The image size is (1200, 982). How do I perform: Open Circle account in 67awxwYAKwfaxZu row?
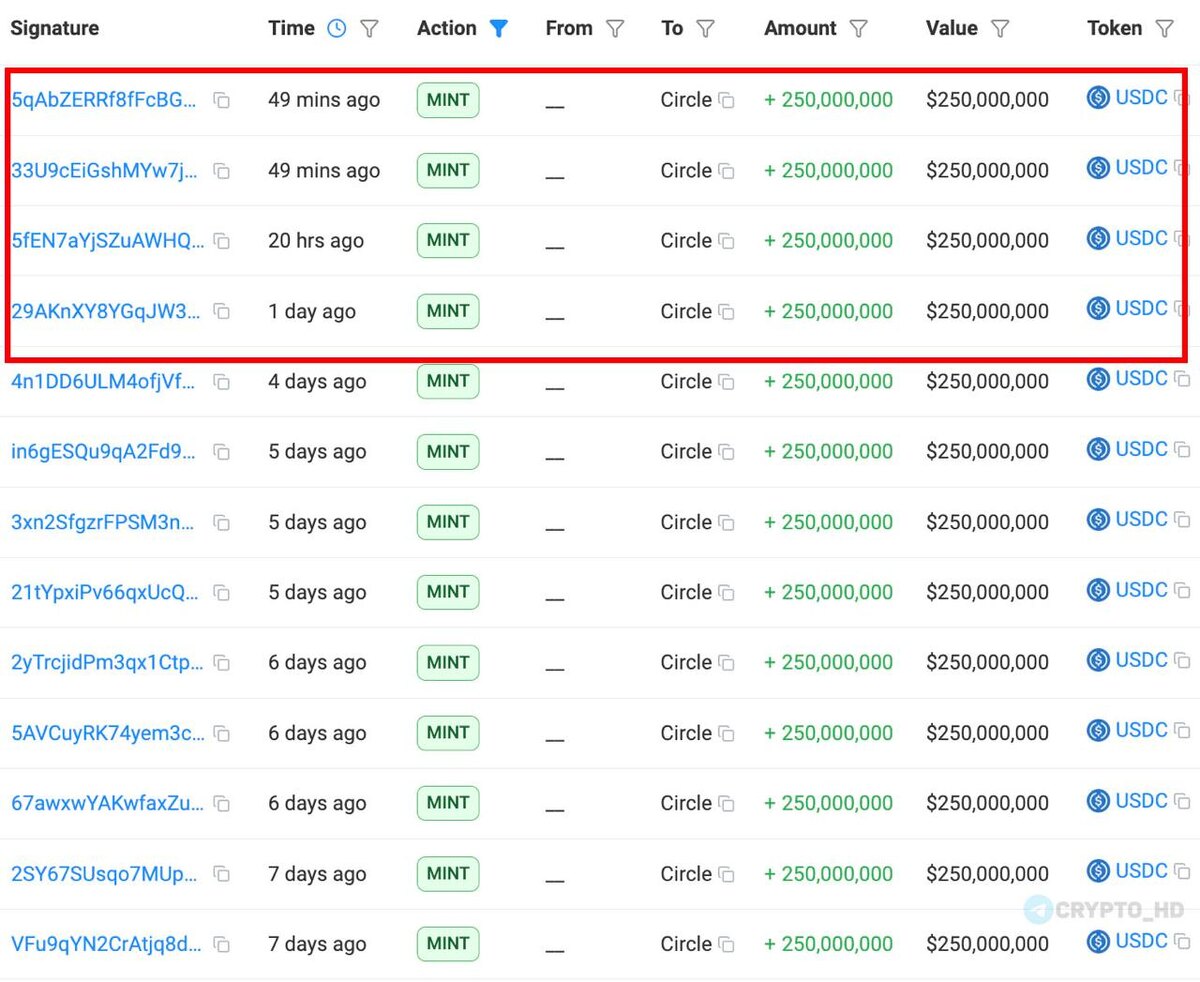686,803
